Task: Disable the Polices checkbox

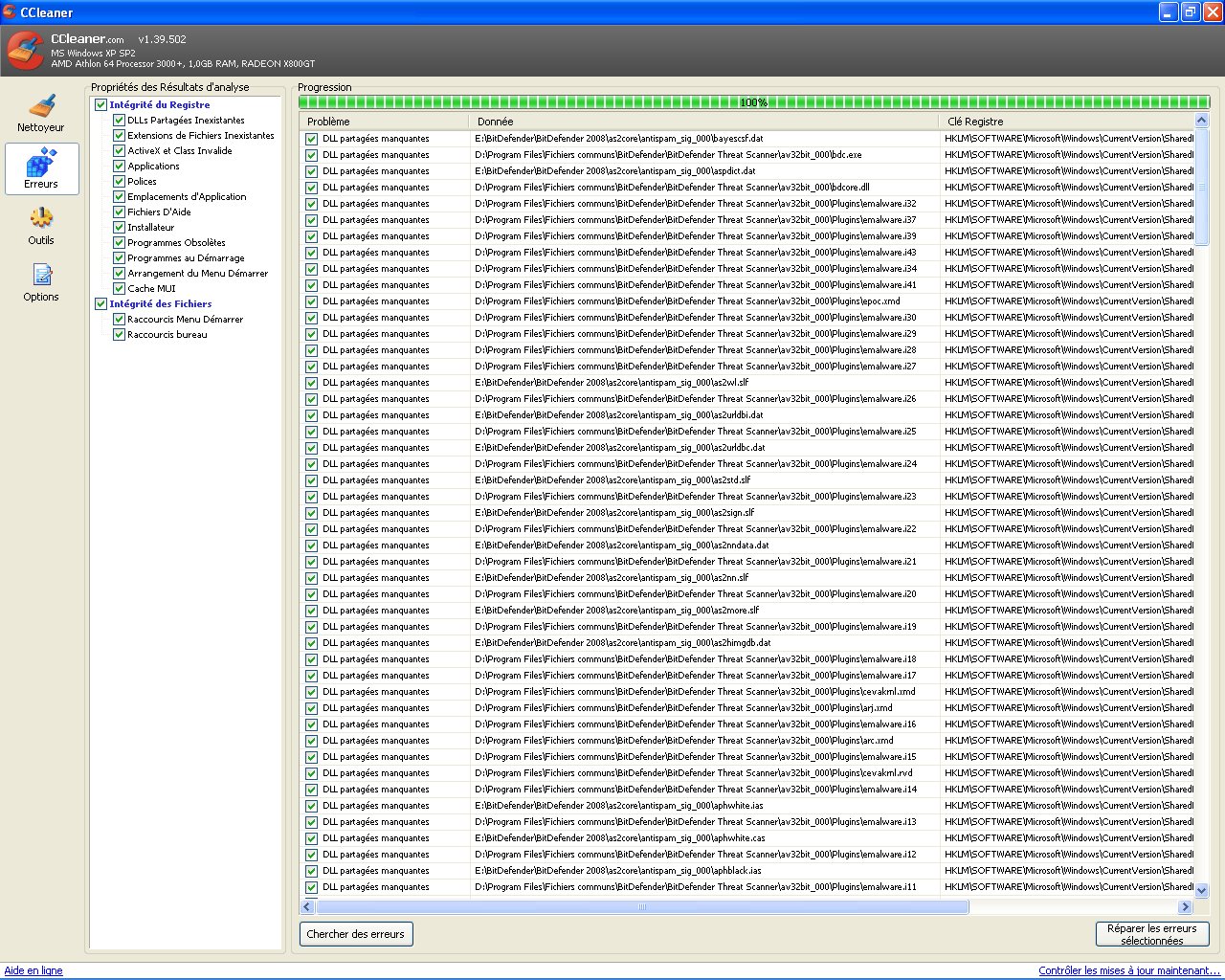Action: [x=119, y=182]
